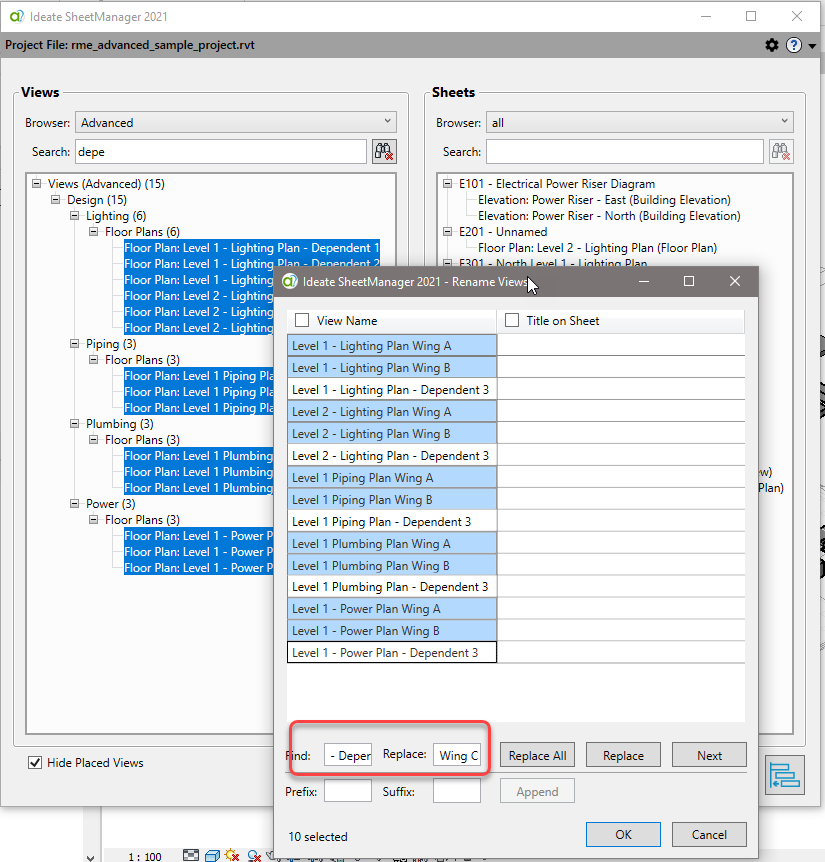The image size is (825, 862).
Task: Click the Replace All button
Action: [537, 755]
